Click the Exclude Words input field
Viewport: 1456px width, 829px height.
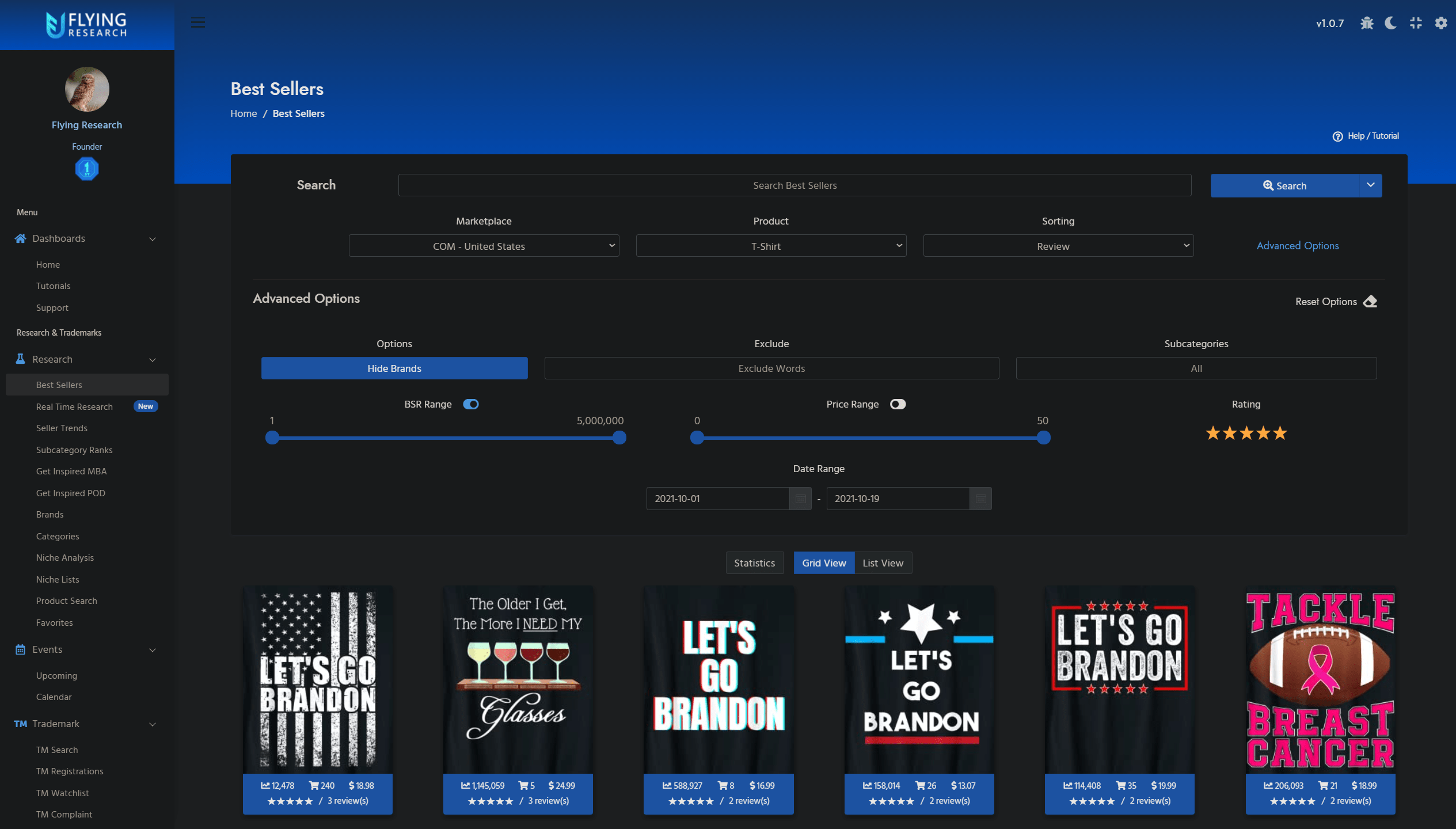[x=771, y=368]
